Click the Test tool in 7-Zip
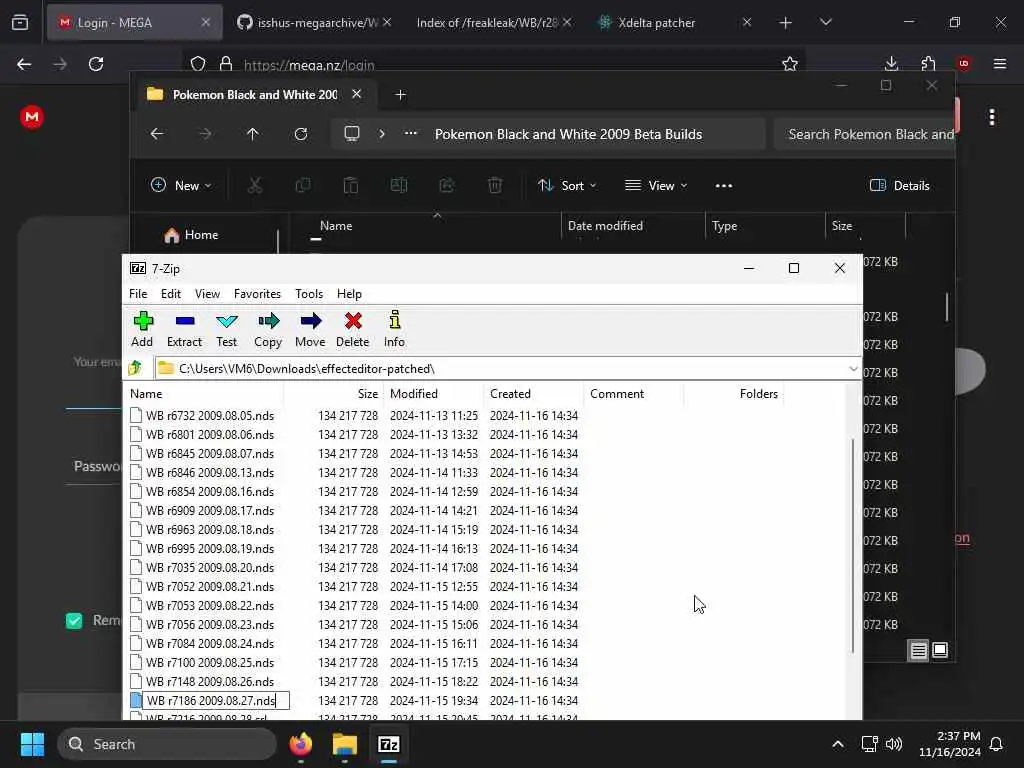Screen dimensions: 1024x768 tap(226, 329)
